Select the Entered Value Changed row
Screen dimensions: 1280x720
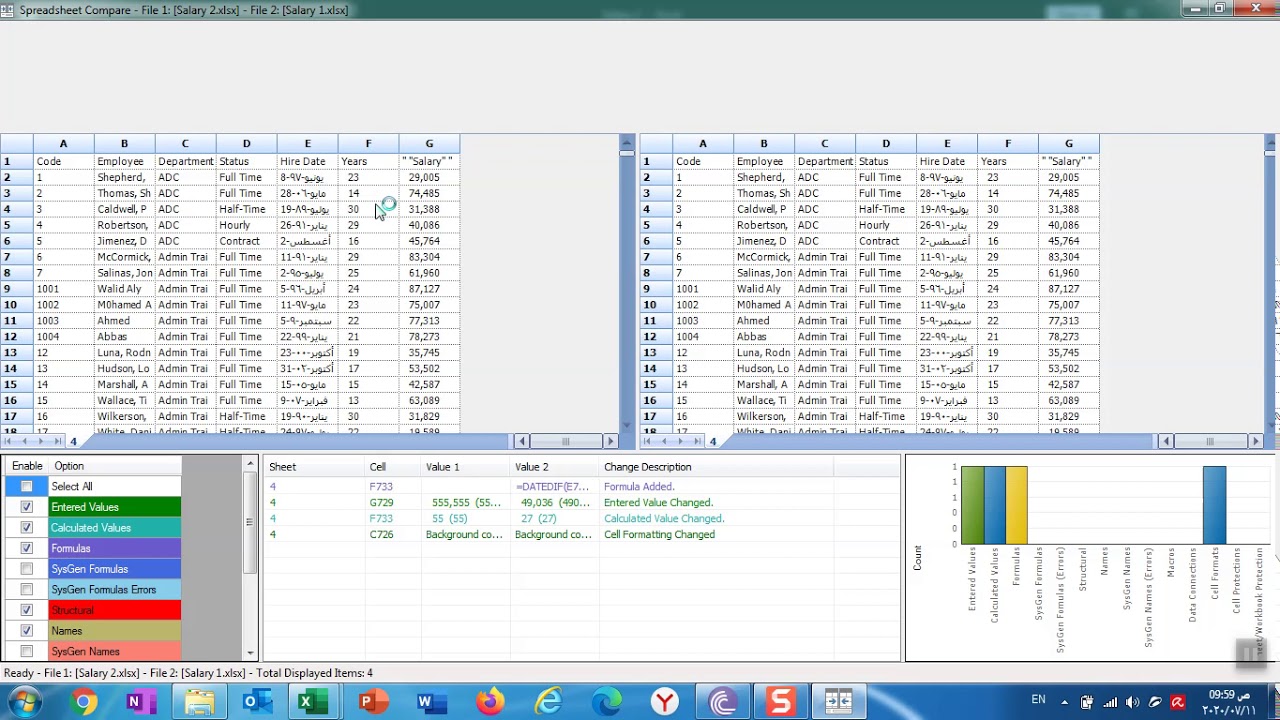click(580, 503)
